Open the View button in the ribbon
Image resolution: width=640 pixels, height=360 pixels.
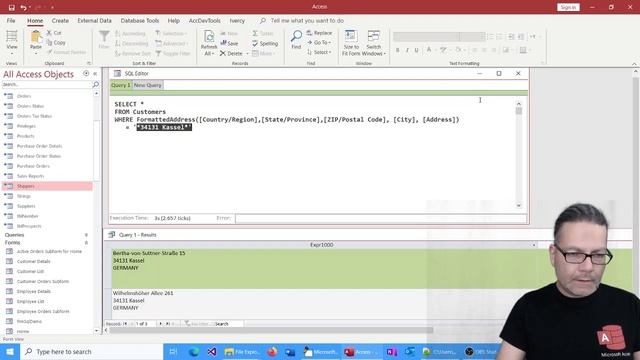[12, 42]
